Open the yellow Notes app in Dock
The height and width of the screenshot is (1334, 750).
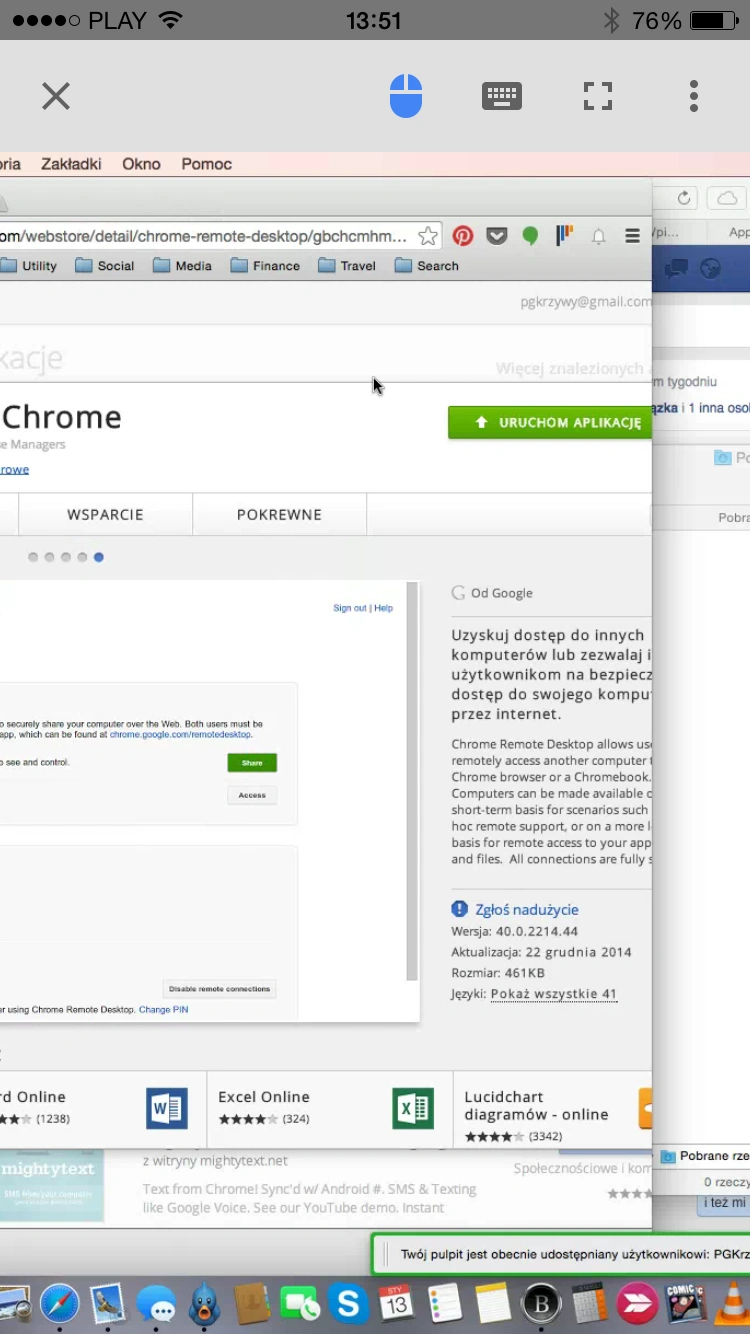[492, 1303]
